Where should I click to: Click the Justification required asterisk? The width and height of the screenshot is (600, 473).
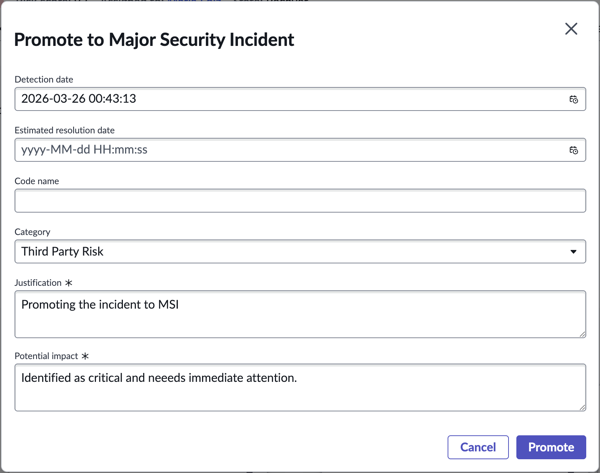68,283
